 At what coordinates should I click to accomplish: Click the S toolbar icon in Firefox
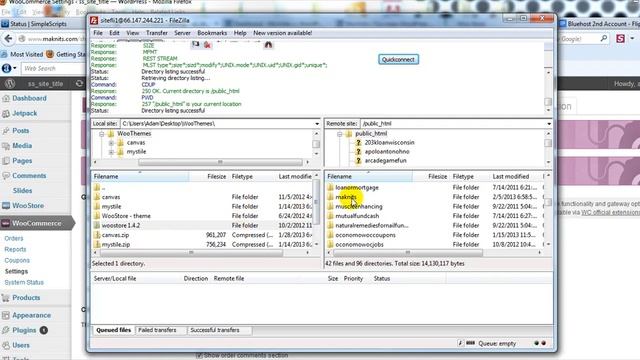point(620,39)
